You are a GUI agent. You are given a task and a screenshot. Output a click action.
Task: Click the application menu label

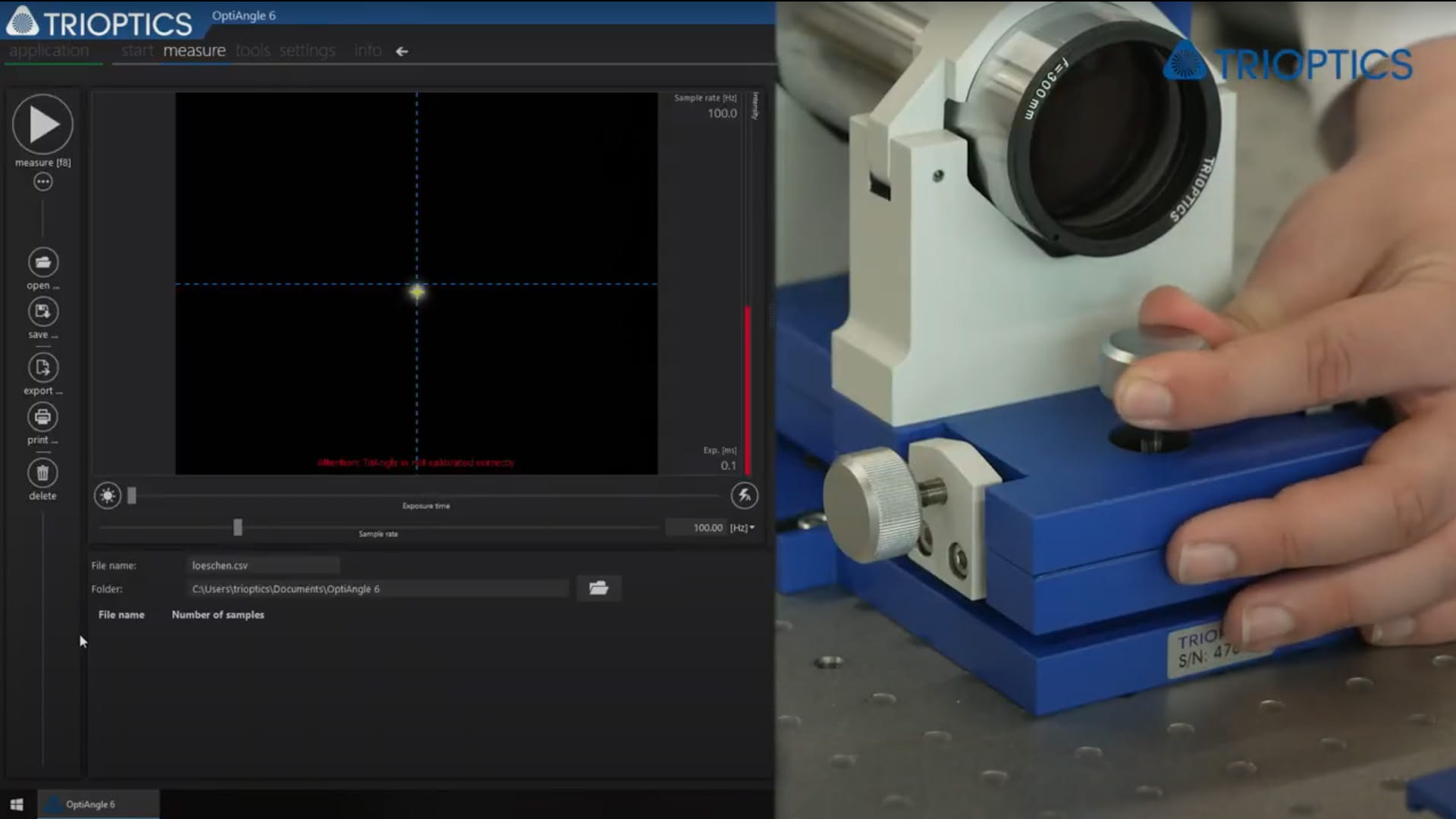tap(49, 51)
